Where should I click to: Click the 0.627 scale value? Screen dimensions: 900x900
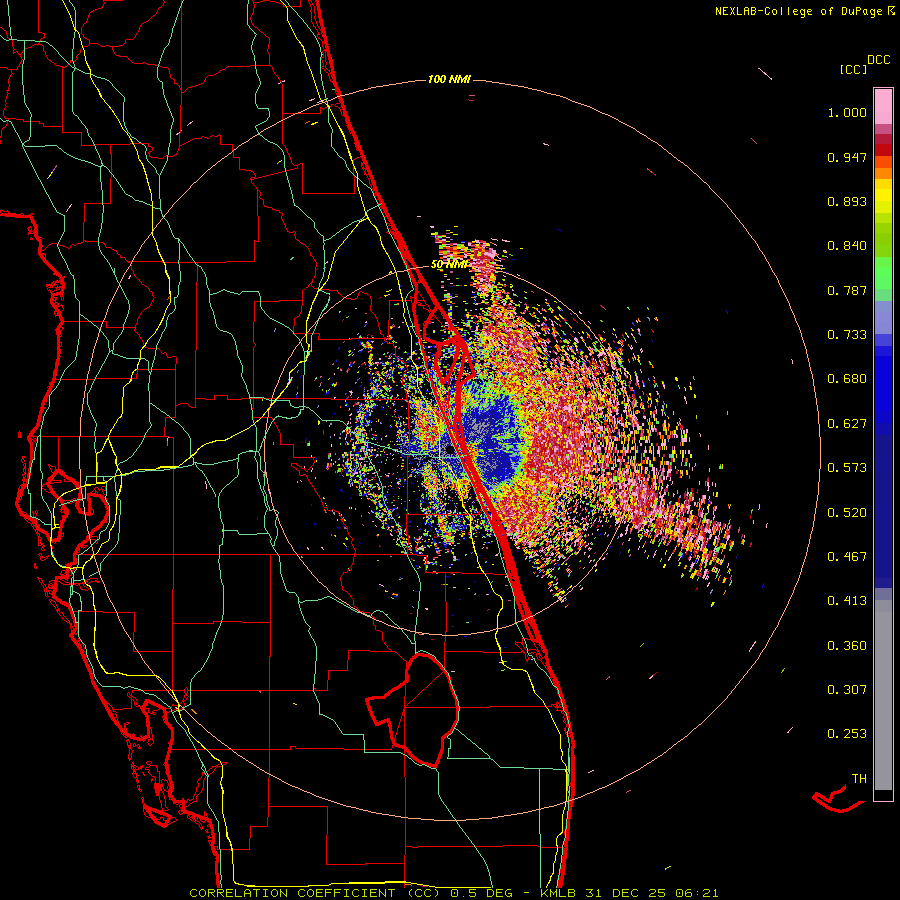[847, 424]
